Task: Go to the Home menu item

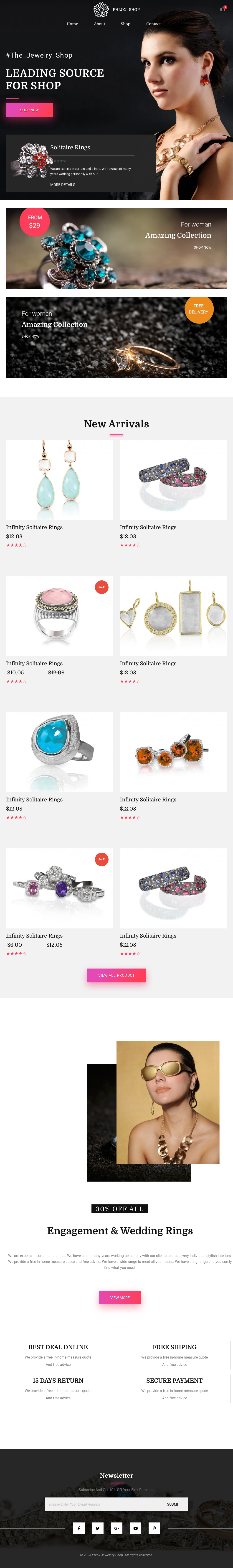Action: point(72,24)
